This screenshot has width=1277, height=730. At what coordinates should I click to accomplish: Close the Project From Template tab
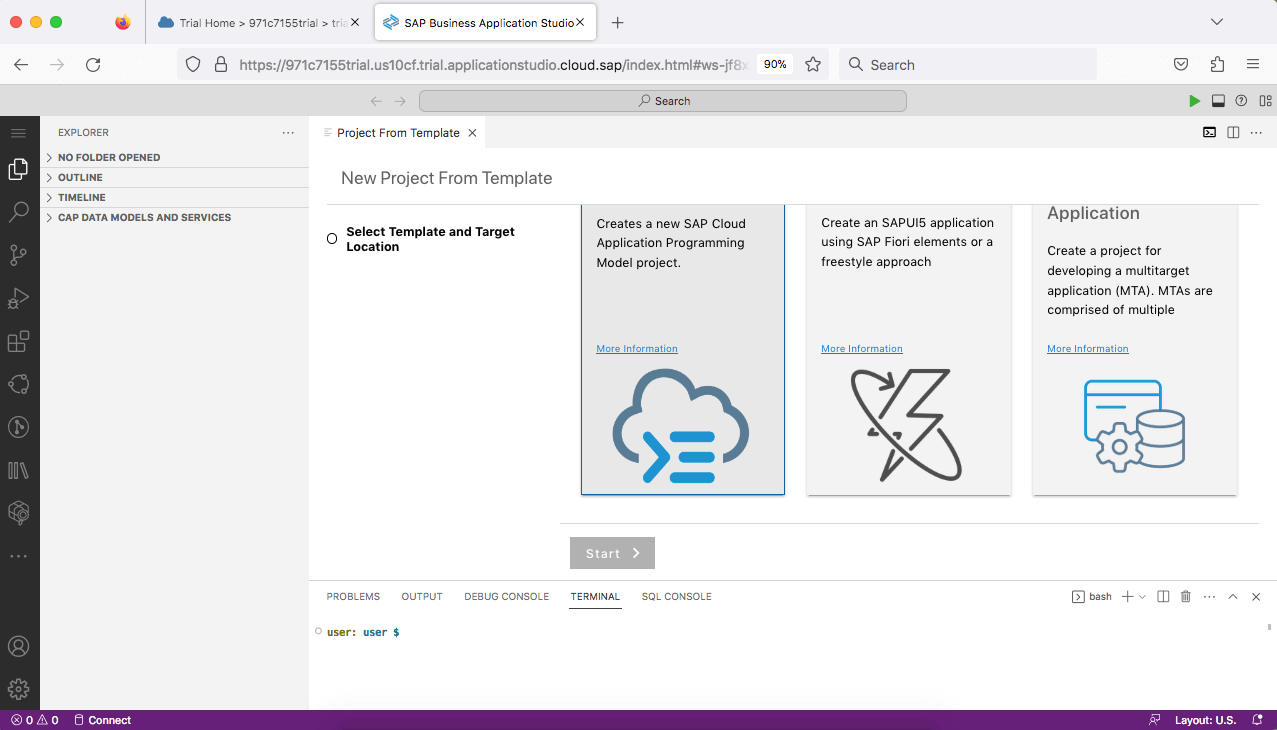(x=472, y=133)
